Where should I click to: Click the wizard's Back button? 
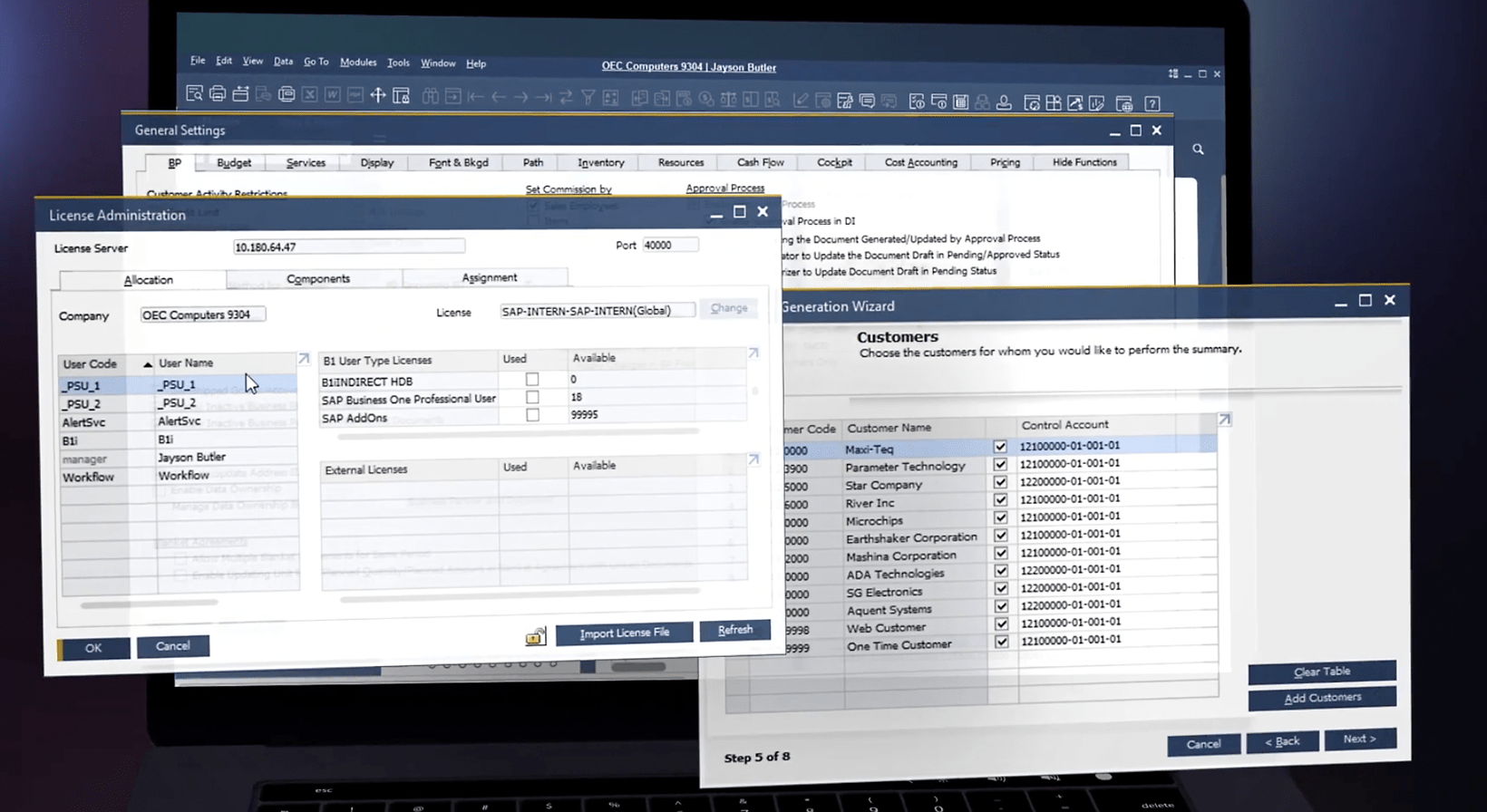[1283, 741]
